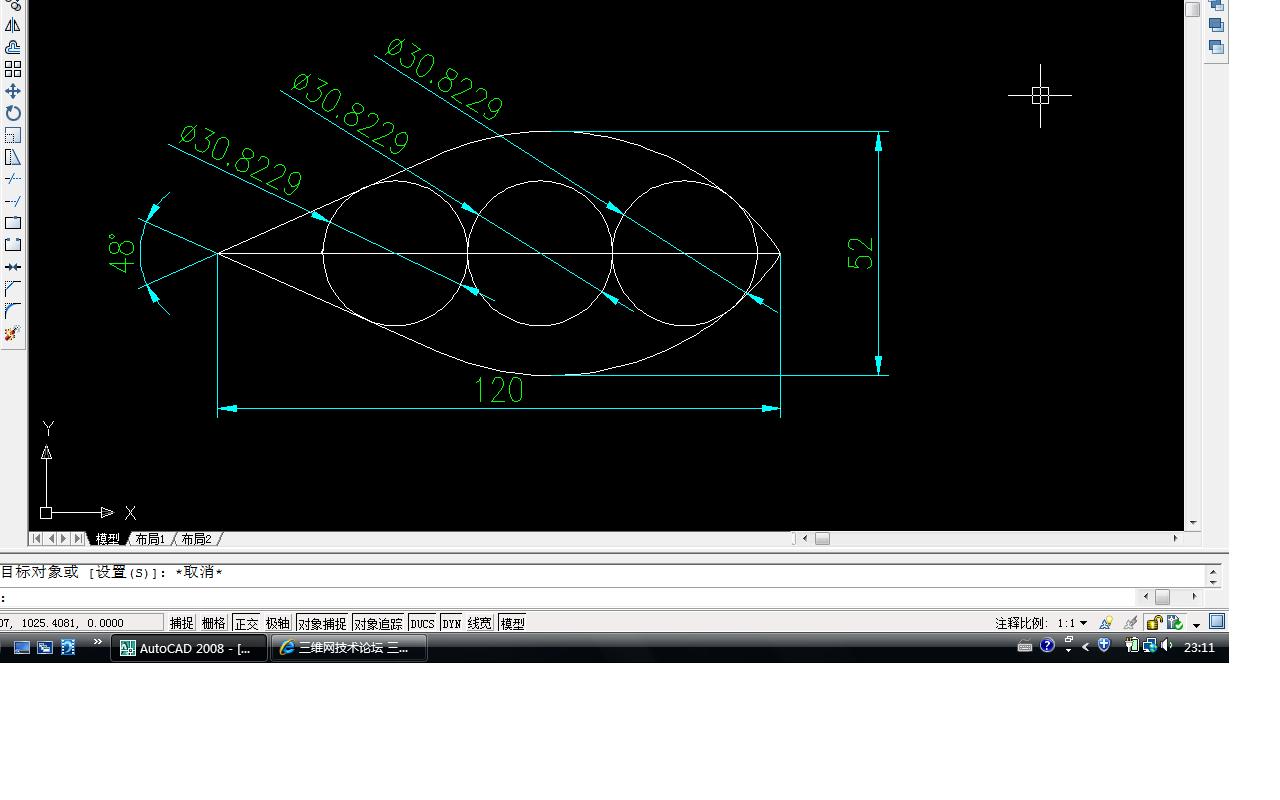Viewport: 1280px width, 800px height.
Task: Toggle 极轴 polar tracking
Action: (x=278, y=623)
